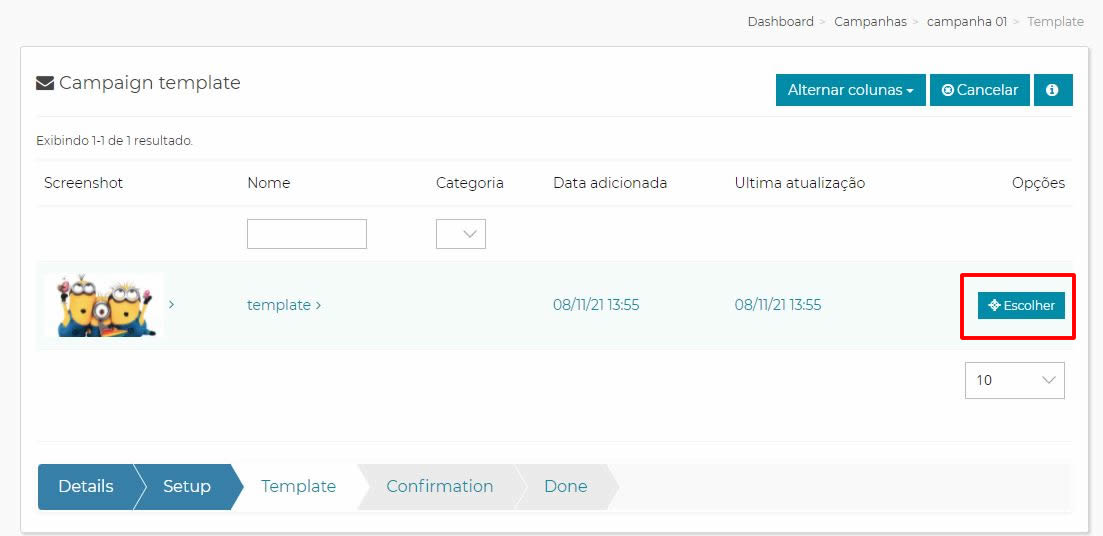Screen dimensions: 1103x536
Task: Select the Template step tab
Action: (298, 486)
